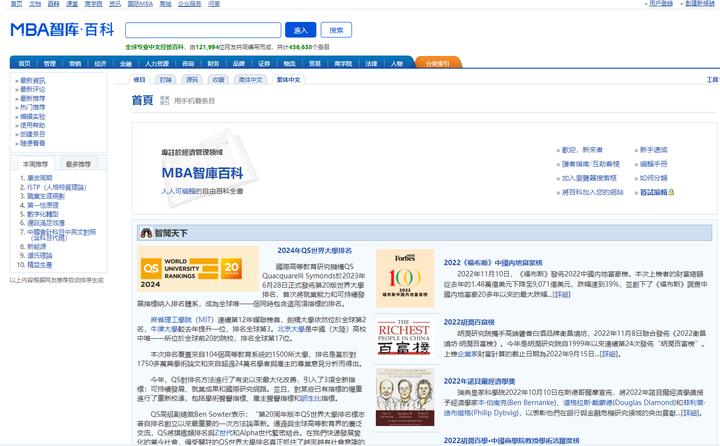Click the lock icon after 嘗試編輯
720x446 pixels.
671,192
